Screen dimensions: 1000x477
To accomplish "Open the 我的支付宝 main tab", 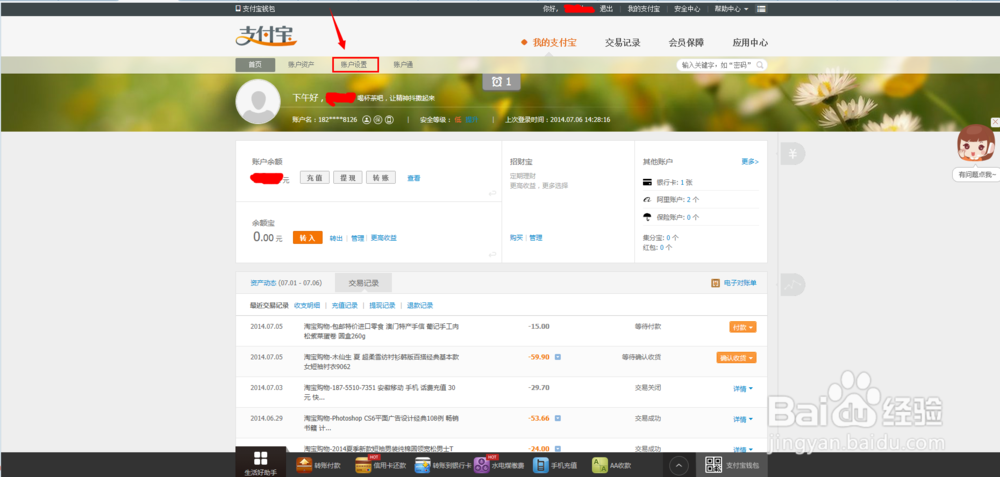I will (554, 43).
